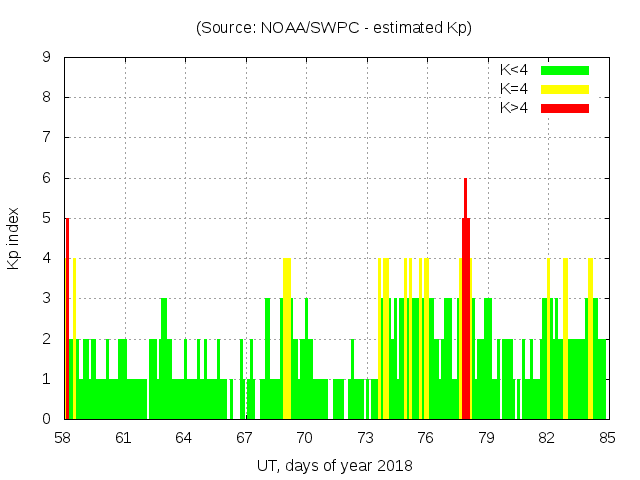
Task: Select the K>4 legend label text
Action: tap(516, 107)
